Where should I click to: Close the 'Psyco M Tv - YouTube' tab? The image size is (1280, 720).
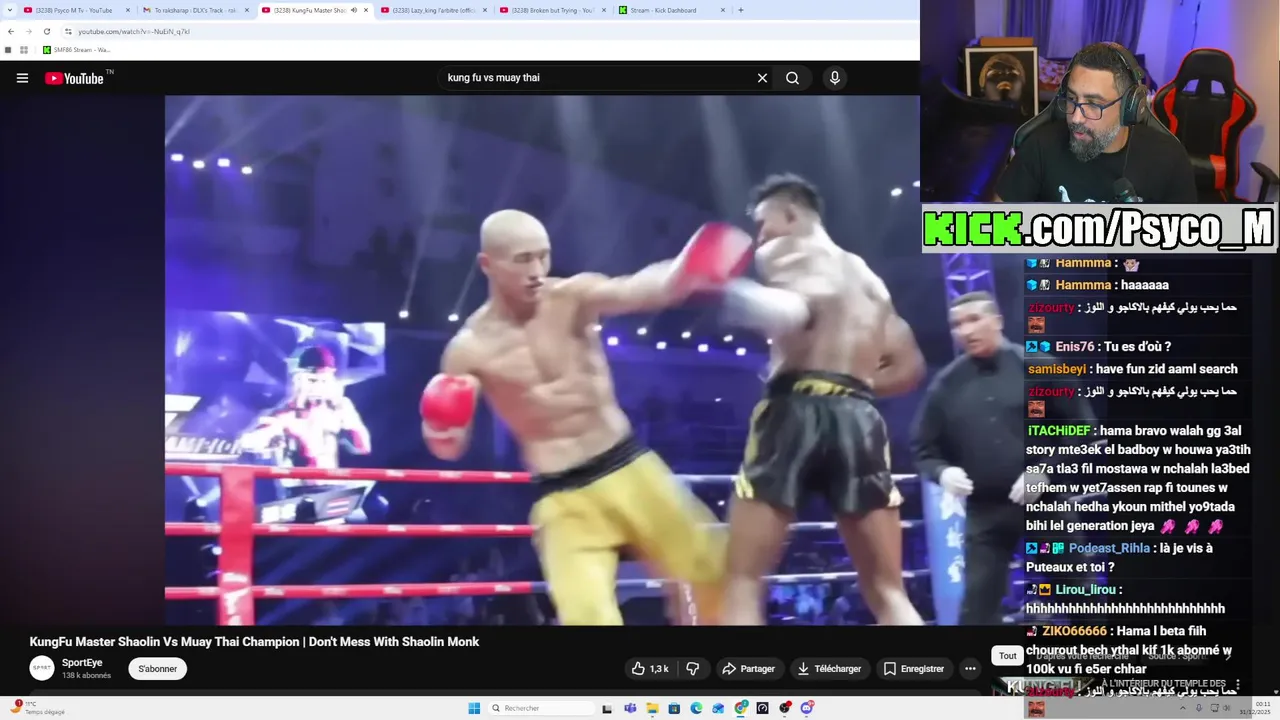click(x=128, y=10)
